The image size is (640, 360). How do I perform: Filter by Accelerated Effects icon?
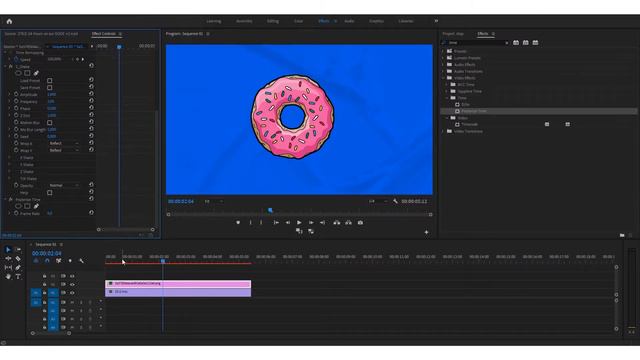pos(516,42)
